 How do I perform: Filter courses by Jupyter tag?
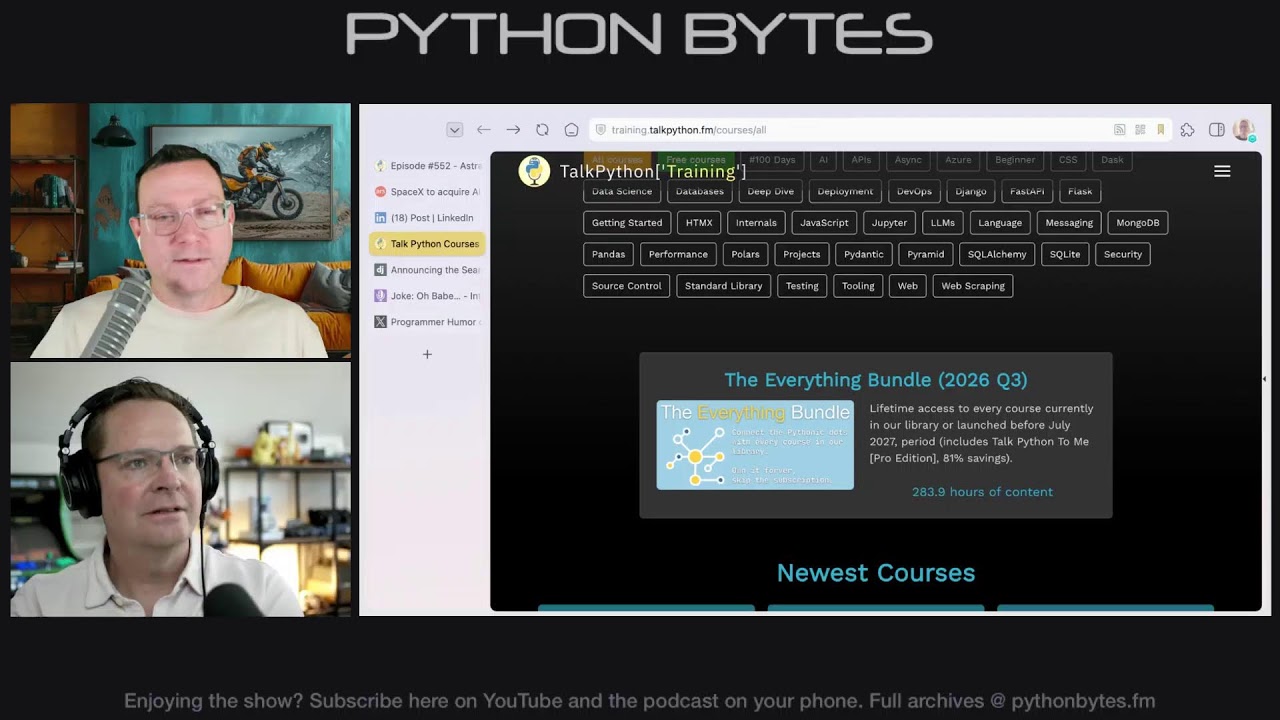click(889, 223)
